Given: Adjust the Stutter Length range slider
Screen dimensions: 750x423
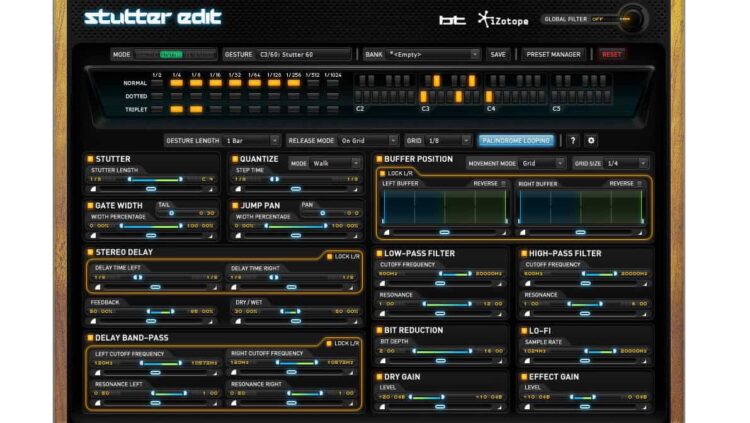Looking at the screenshot, I should pos(155,179).
